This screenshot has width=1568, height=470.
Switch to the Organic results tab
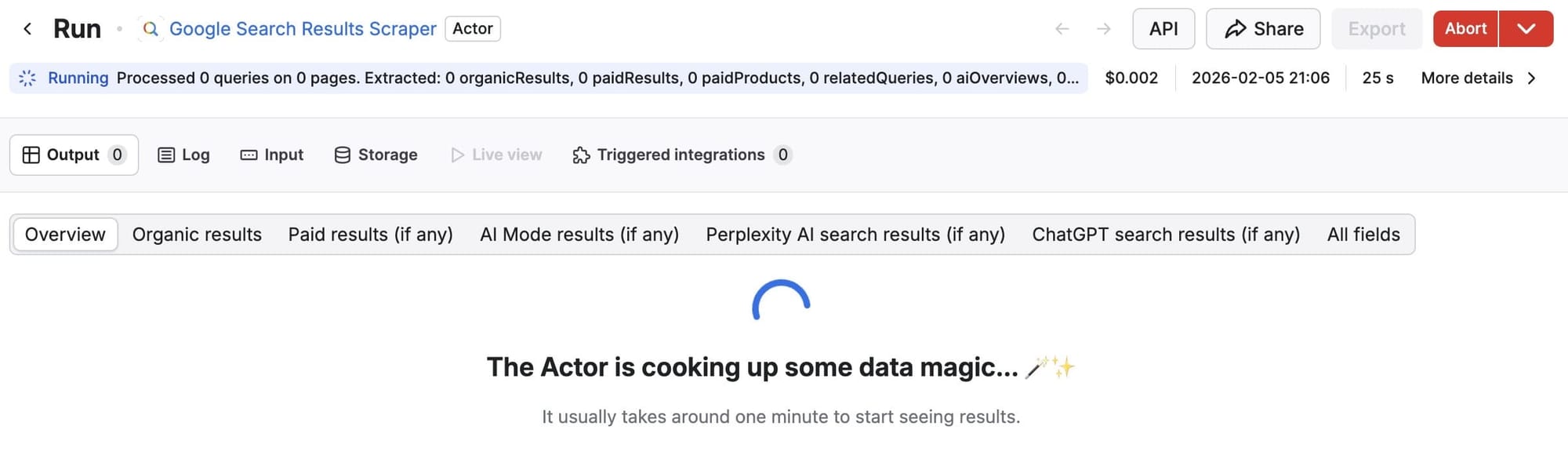[197, 234]
